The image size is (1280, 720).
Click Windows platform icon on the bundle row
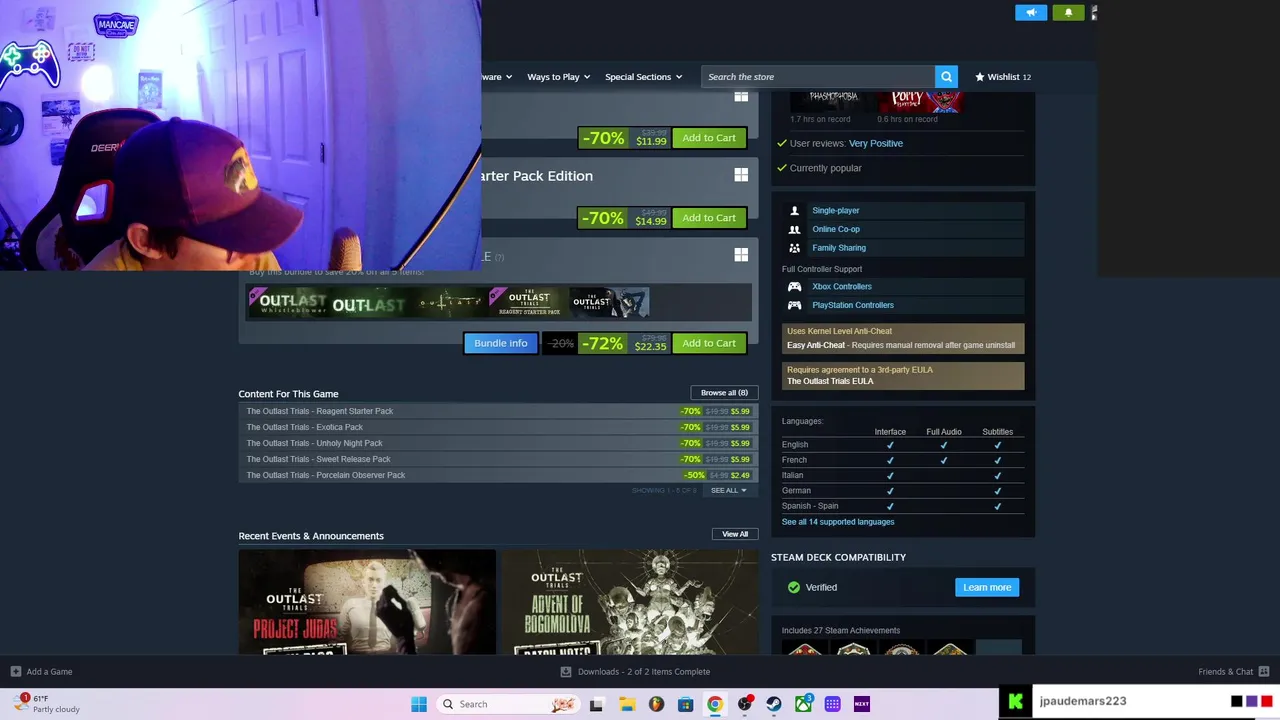click(741, 255)
